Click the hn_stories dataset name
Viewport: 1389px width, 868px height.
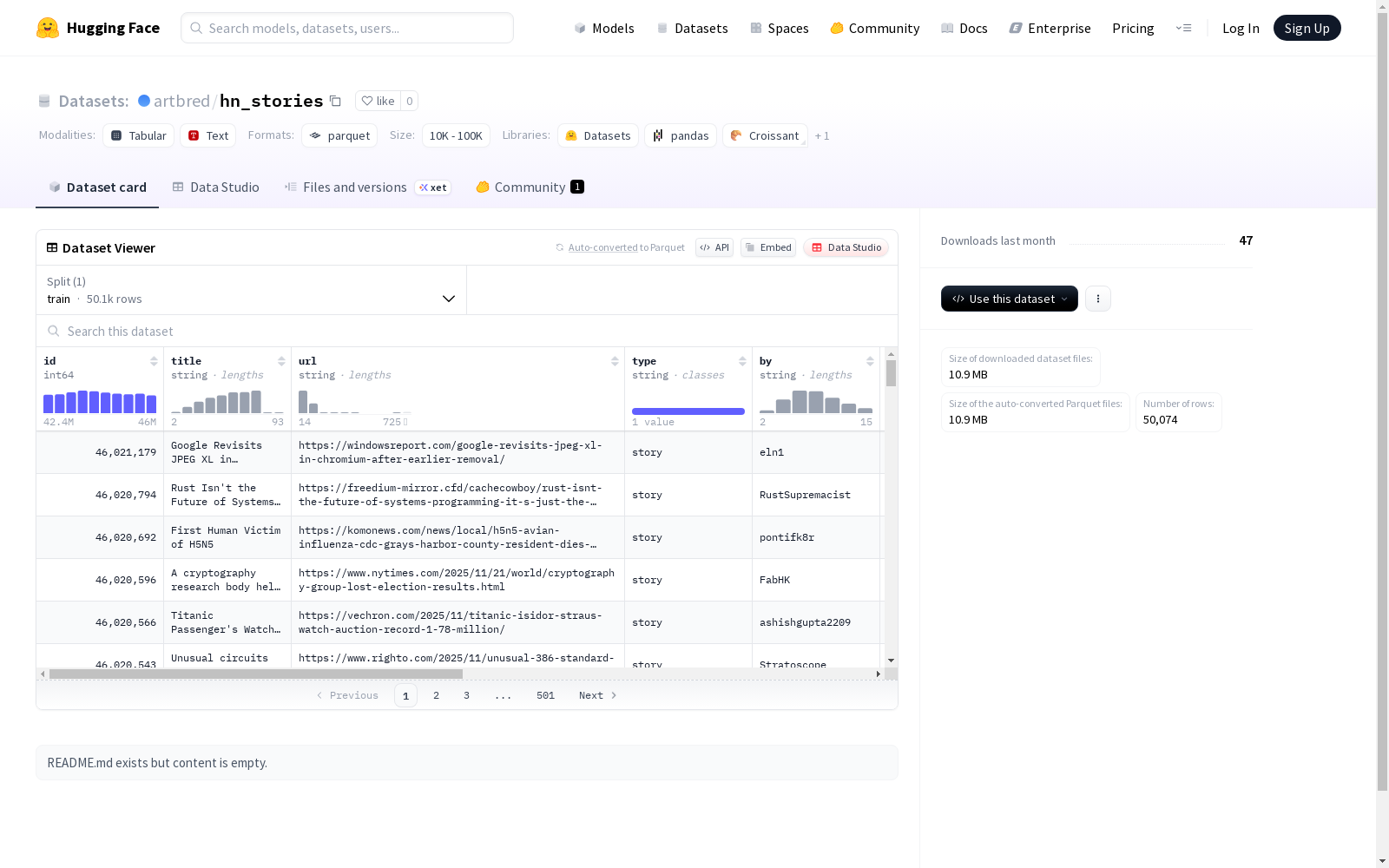[271, 101]
